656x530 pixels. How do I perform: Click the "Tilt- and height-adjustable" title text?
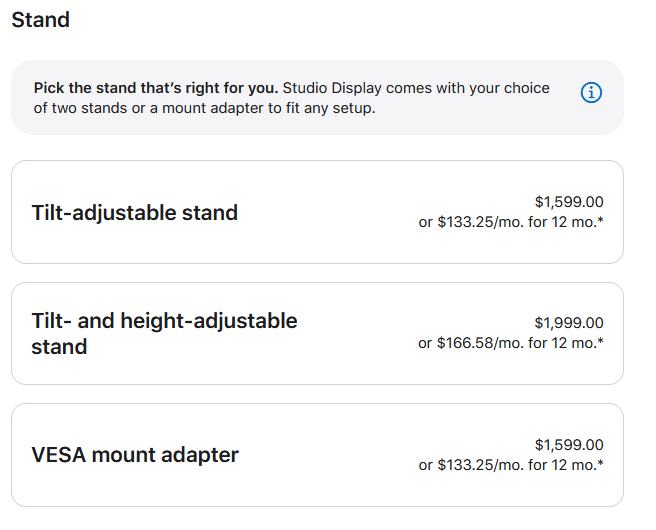(x=164, y=321)
